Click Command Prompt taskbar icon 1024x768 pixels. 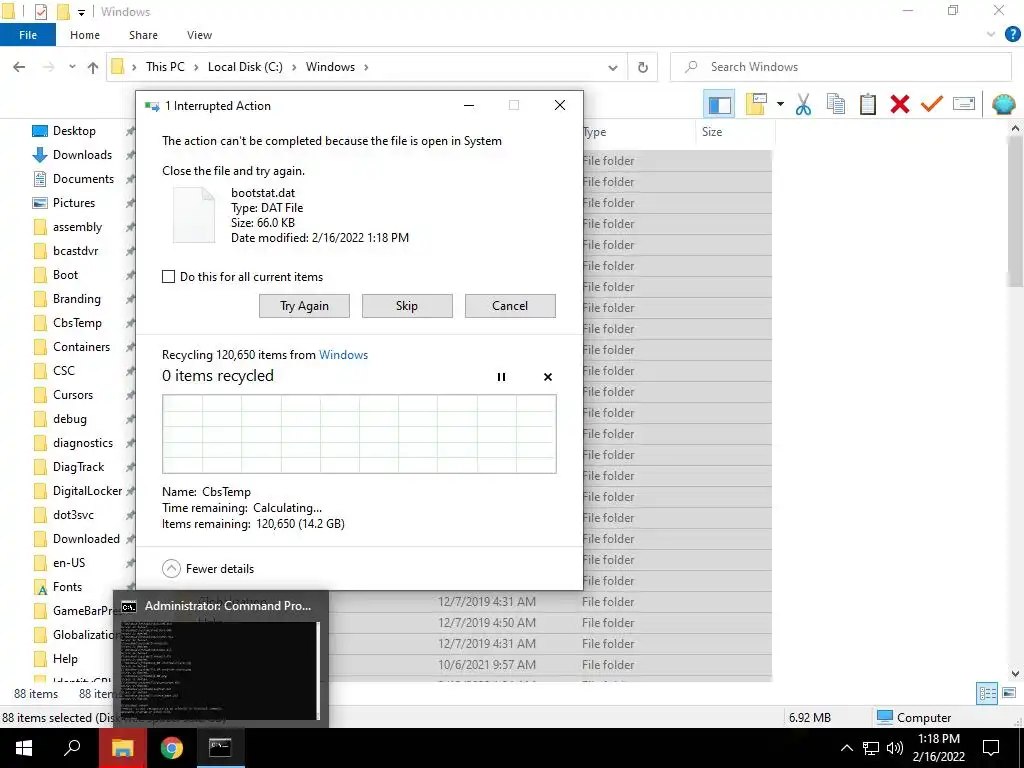click(220, 748)
